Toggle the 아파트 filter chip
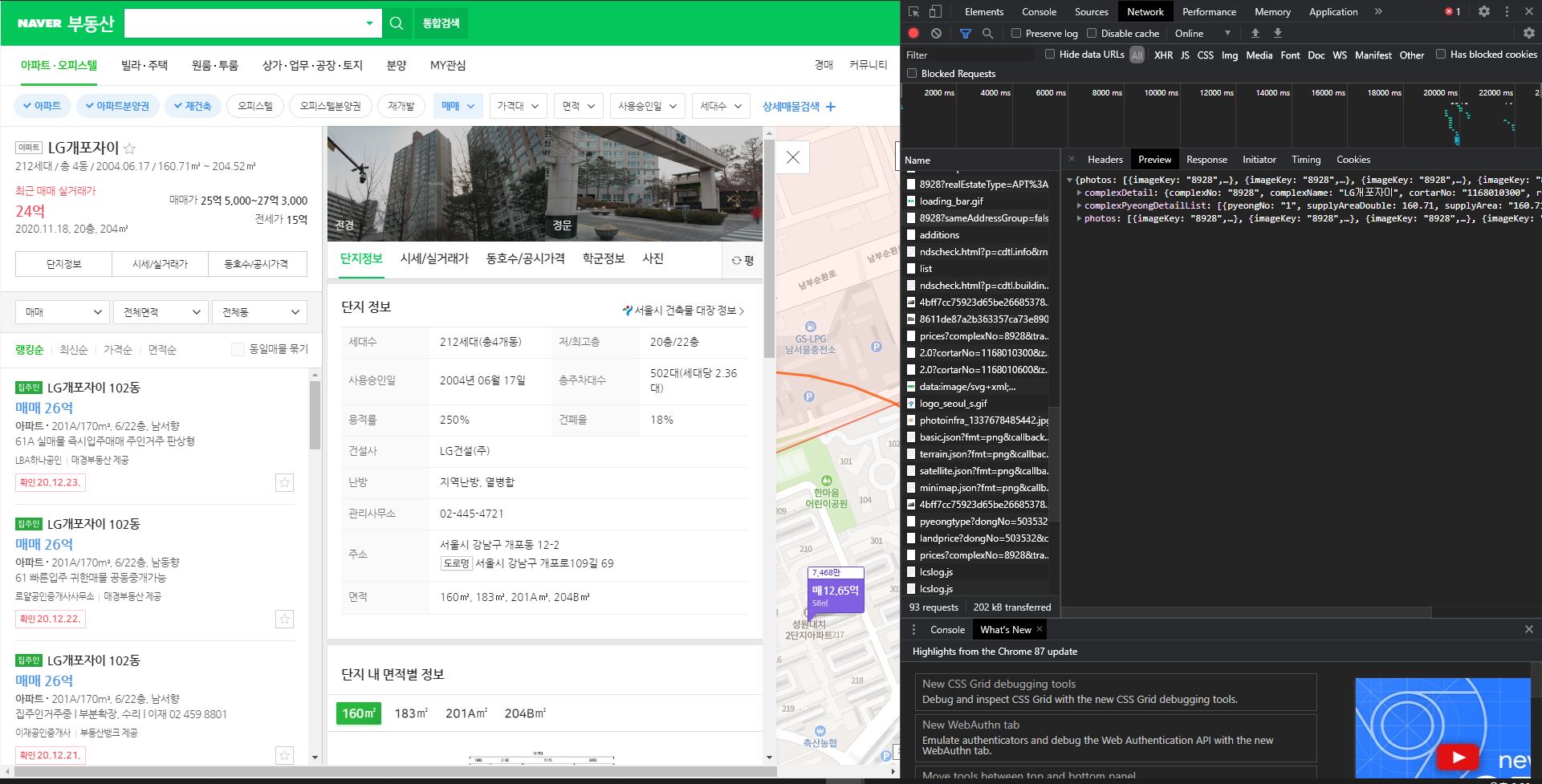 pos(43,106)
